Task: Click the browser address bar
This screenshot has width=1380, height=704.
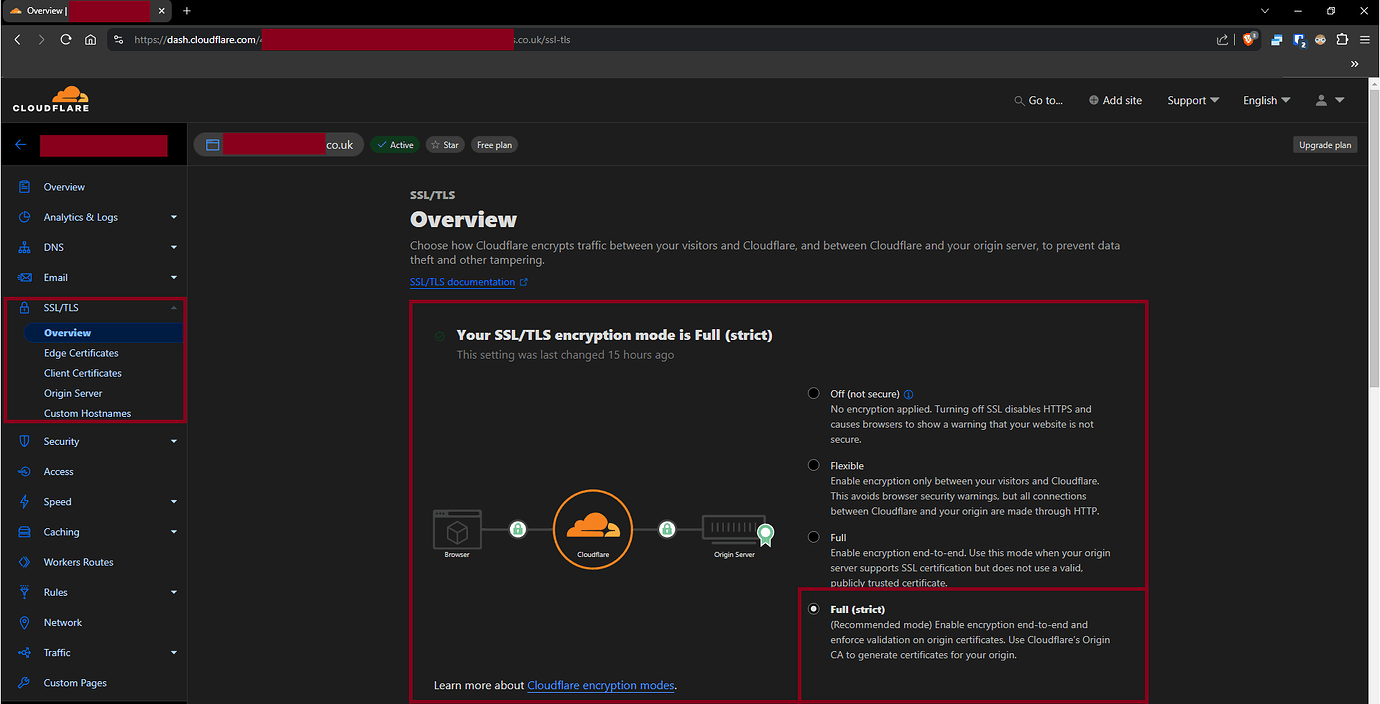Action: tap(660, 40)
